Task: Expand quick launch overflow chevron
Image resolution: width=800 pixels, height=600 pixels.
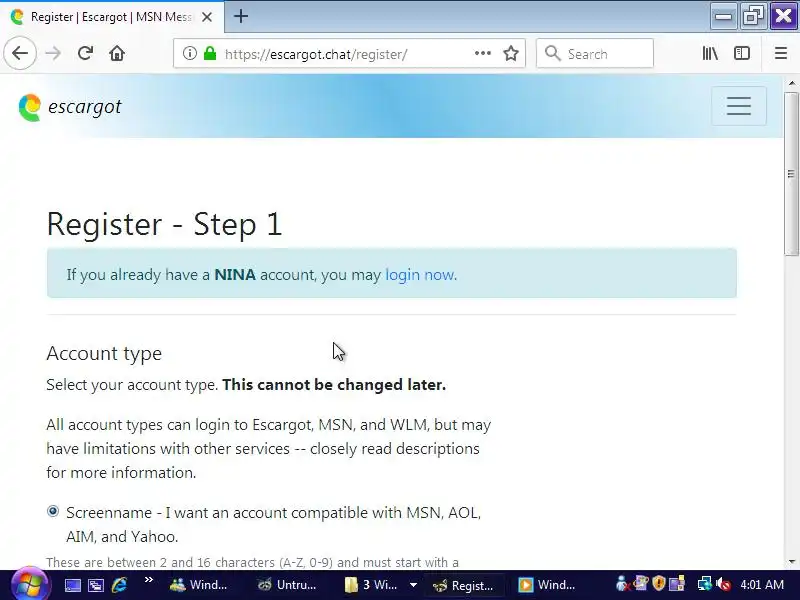Action: click(148, 580)
